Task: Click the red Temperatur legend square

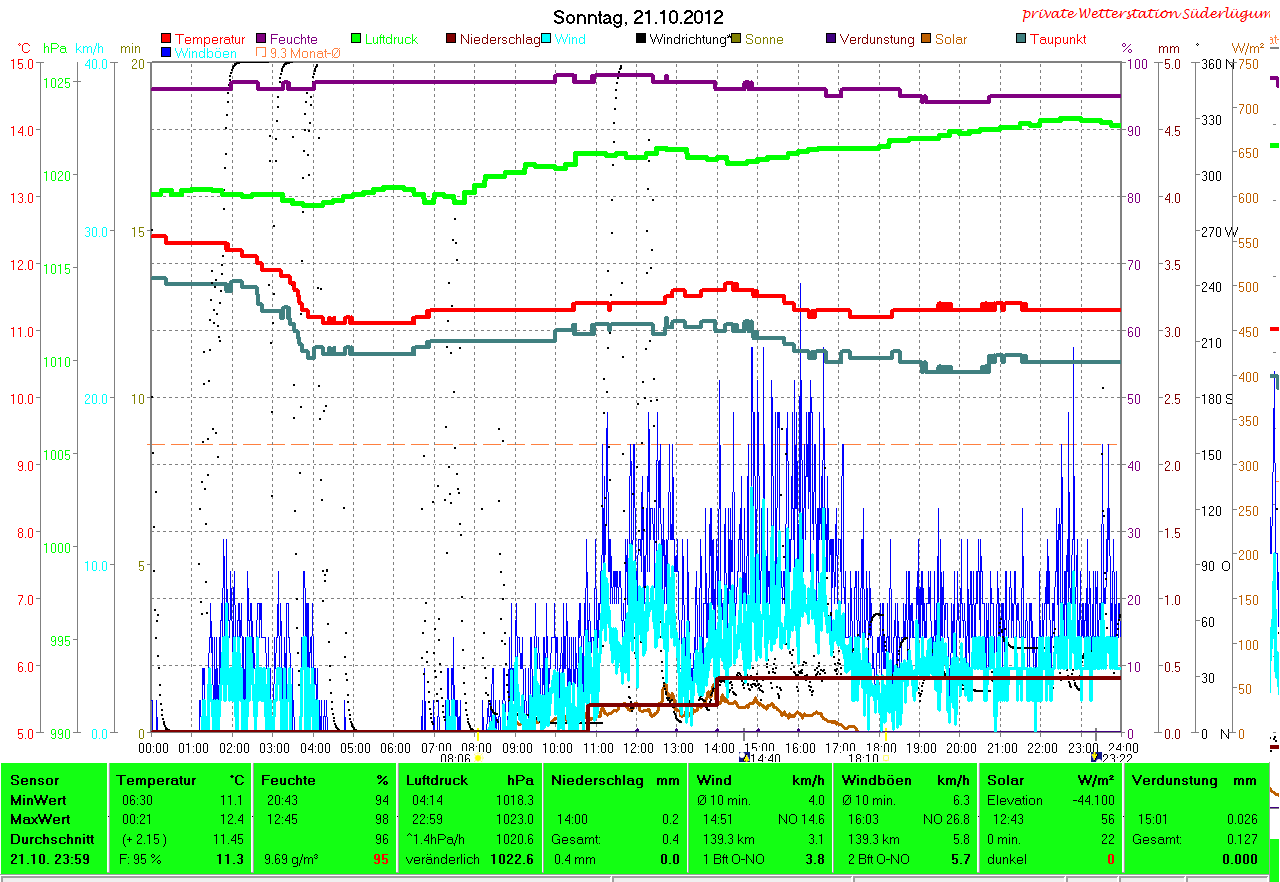Action: 166,39
